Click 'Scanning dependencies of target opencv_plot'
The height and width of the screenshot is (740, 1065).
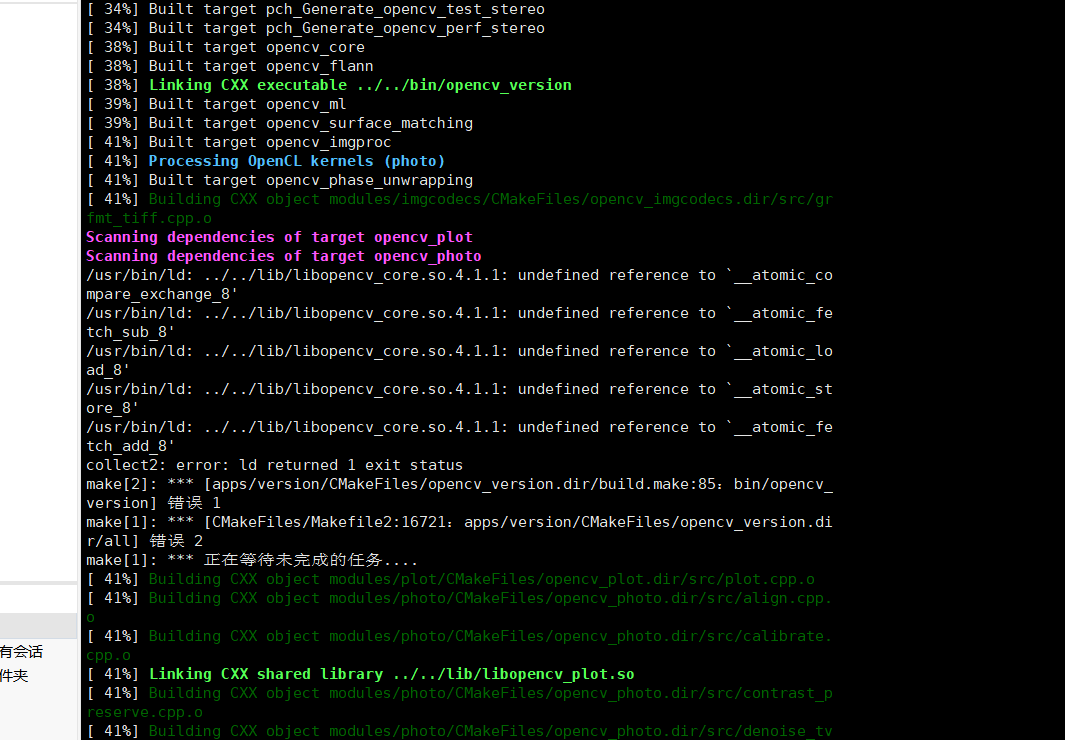point(279,238)
